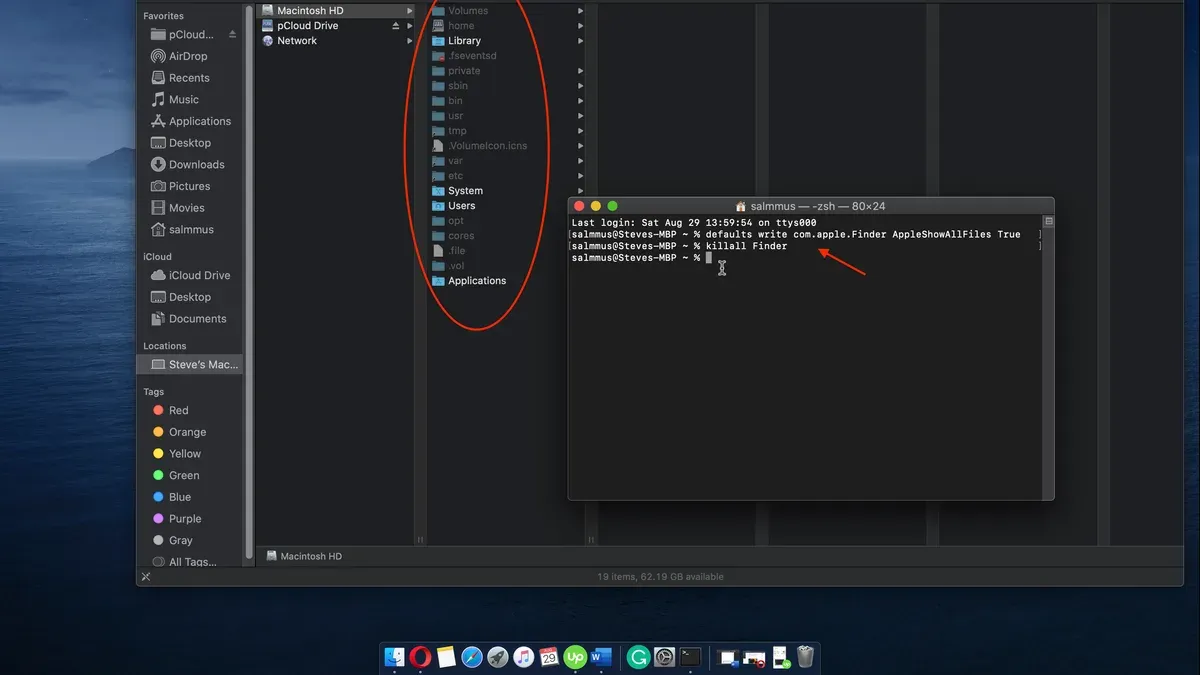The width and height of the screenshot is (1200, 675).
Task: Expand Network using its disclosure arrow
Action: coord(410,41)
